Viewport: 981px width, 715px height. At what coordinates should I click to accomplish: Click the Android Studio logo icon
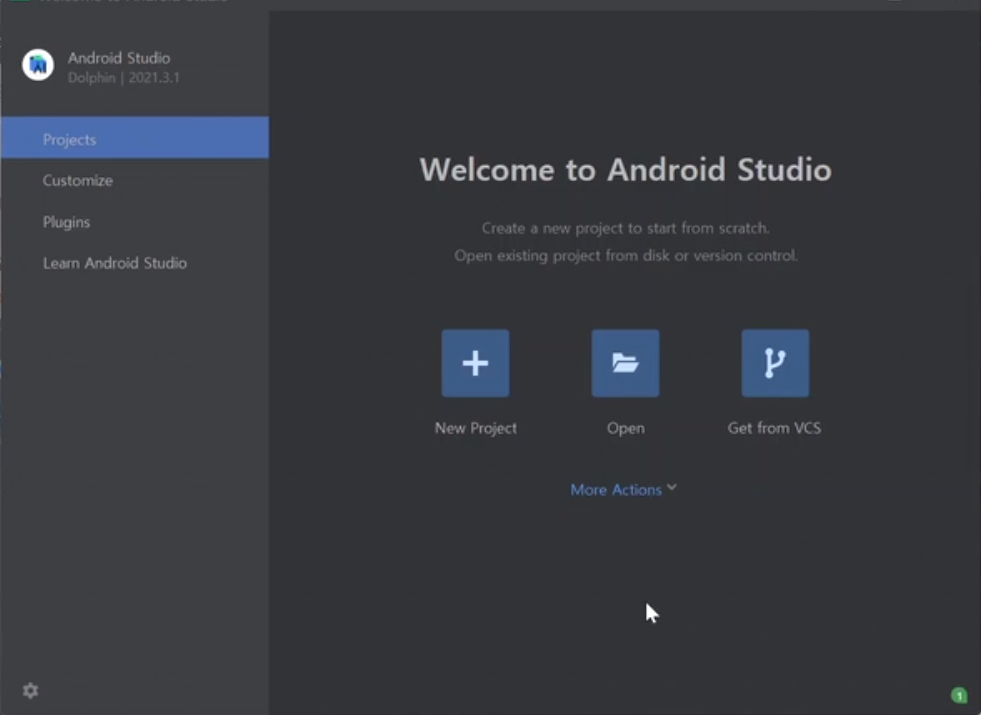[x=38, y=64]
